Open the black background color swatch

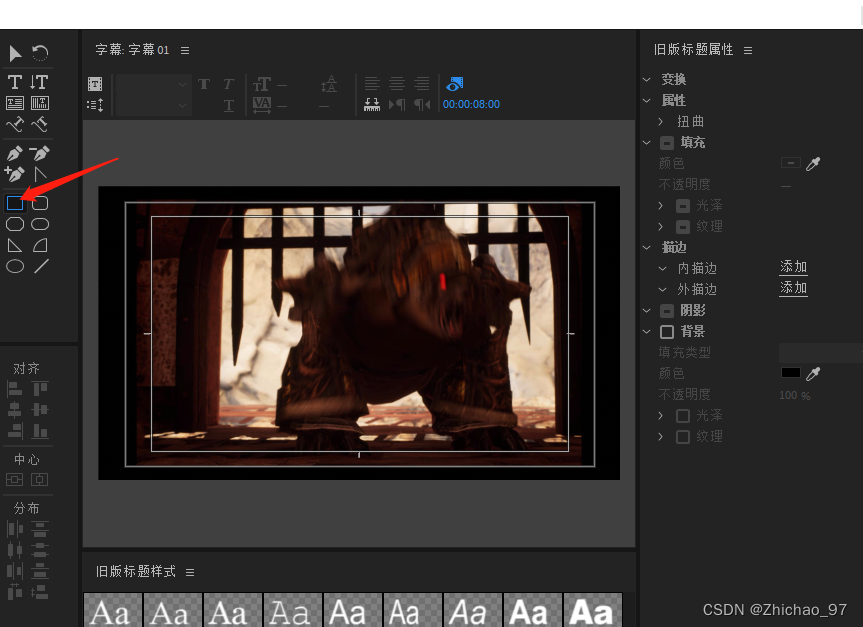[x=791, y=373]
